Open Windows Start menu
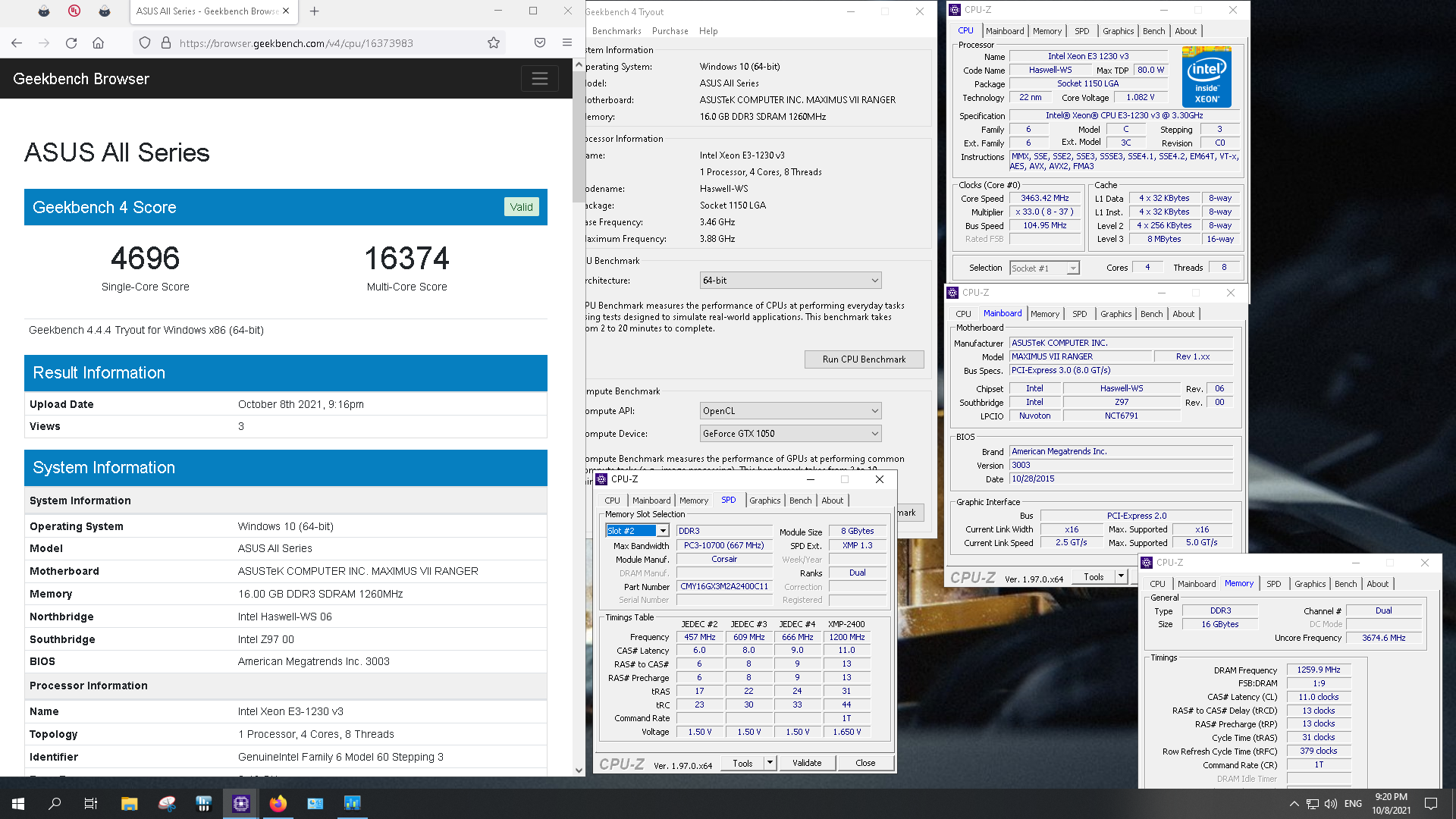Image resolution: width=1456 pixels, height=819 pixels. coord(18,804)
